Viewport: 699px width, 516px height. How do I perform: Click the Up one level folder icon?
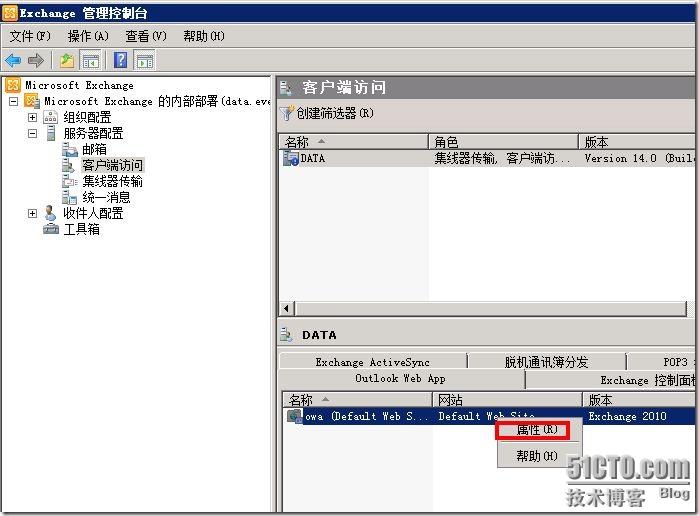click(67, 60)
